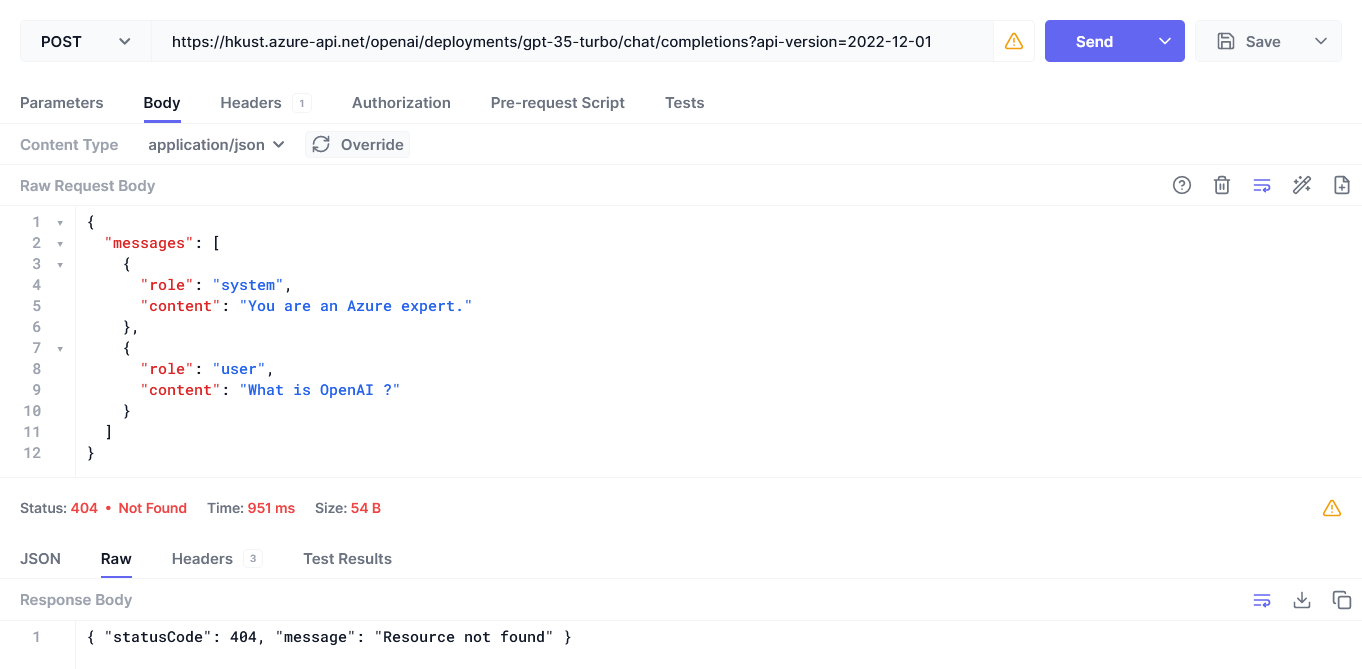Click the warning icon next to response status
1362x669 pixels.
(1331, 508)
